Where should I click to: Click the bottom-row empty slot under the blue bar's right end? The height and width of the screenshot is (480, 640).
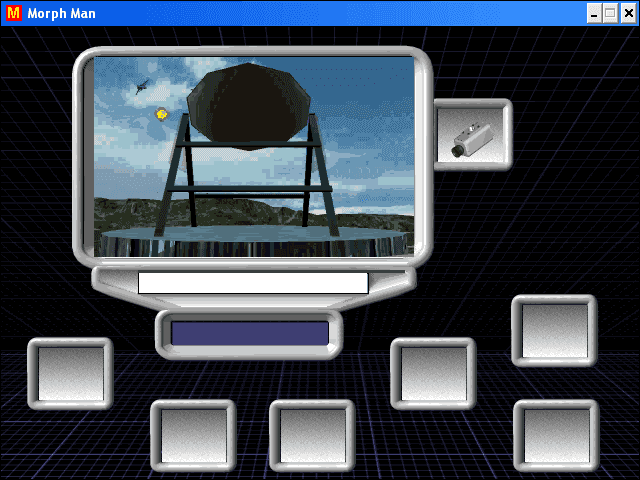312,436
